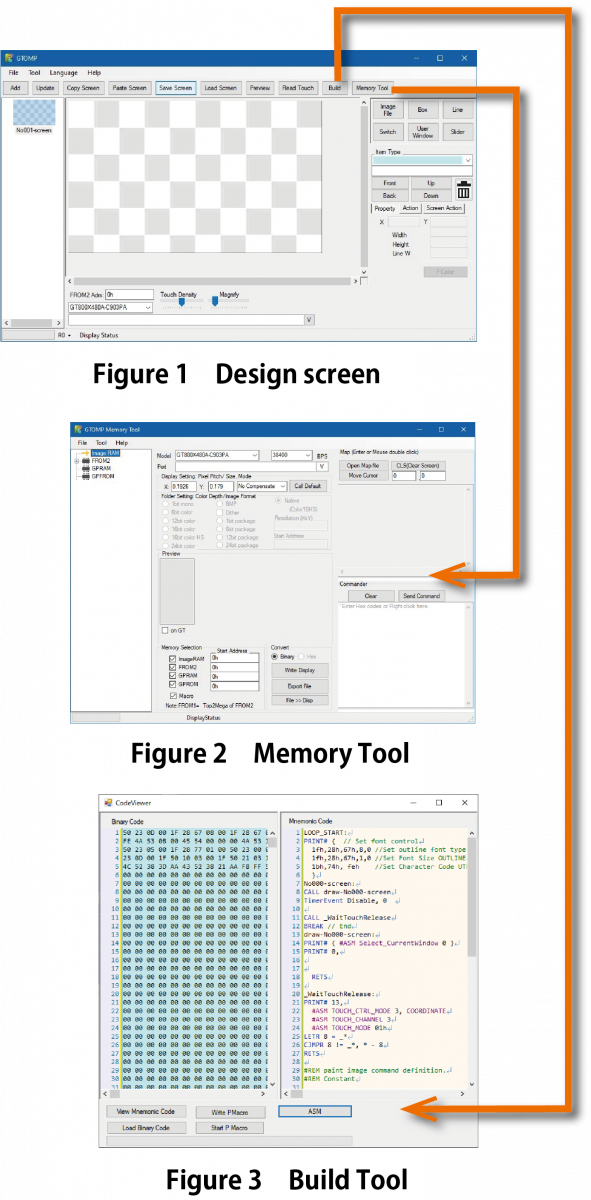Click the Load Screen button
The image size is (591, 1200).
pos(220,88)
